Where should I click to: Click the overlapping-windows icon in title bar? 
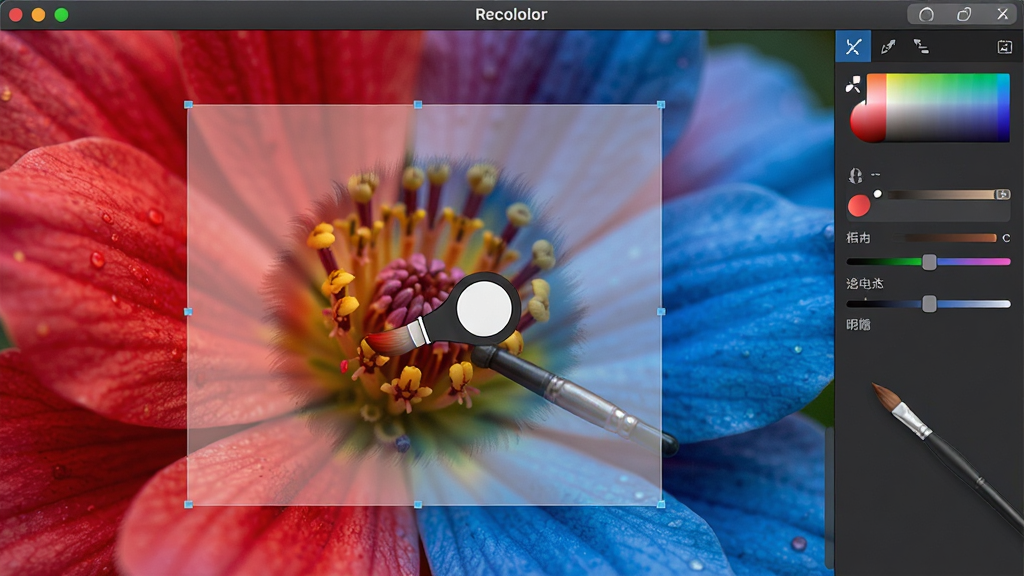[964, 14]
